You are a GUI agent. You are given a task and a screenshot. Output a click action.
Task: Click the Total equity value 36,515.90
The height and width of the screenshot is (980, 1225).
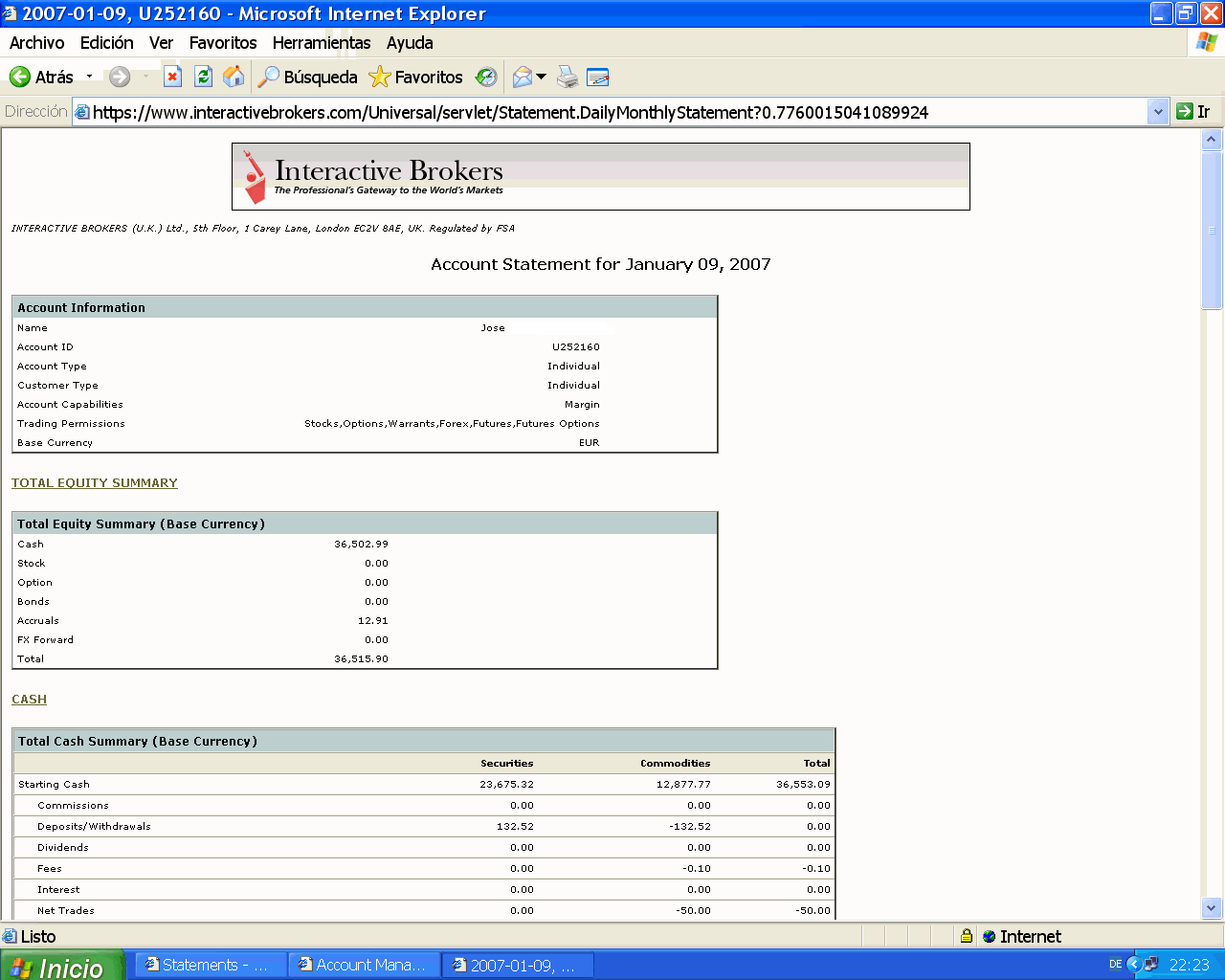tap(362, 659)
